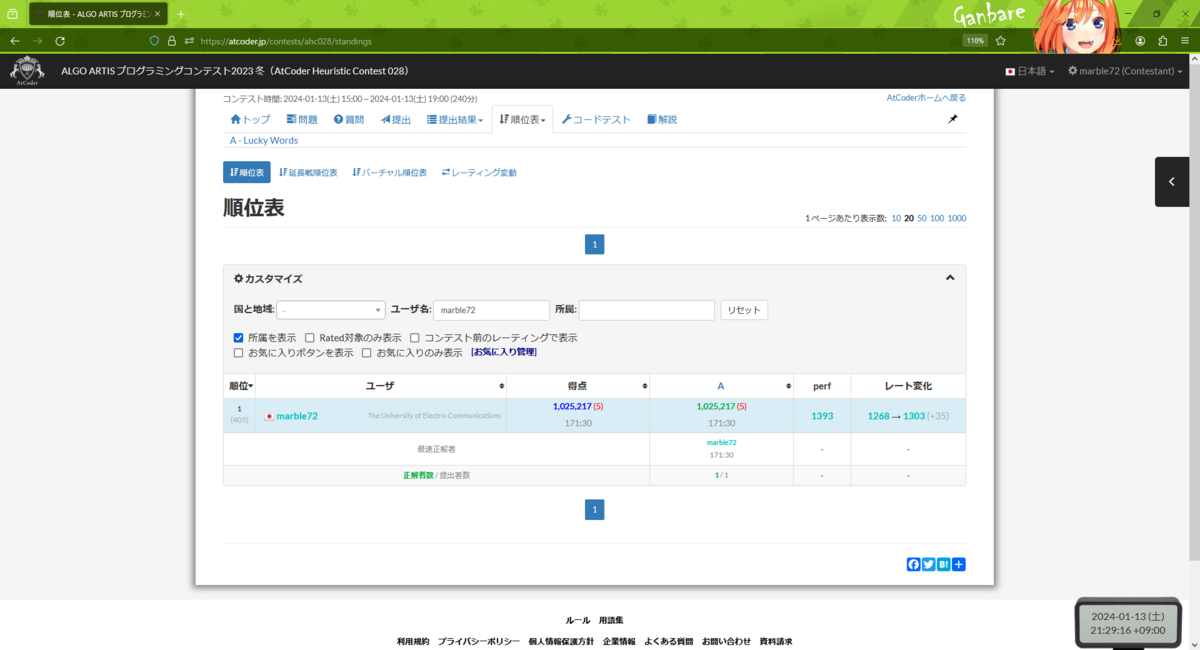This screenshot has width=1200, height=650.
Task: Click the ユーザ名 input field
Action: [491, 310]
